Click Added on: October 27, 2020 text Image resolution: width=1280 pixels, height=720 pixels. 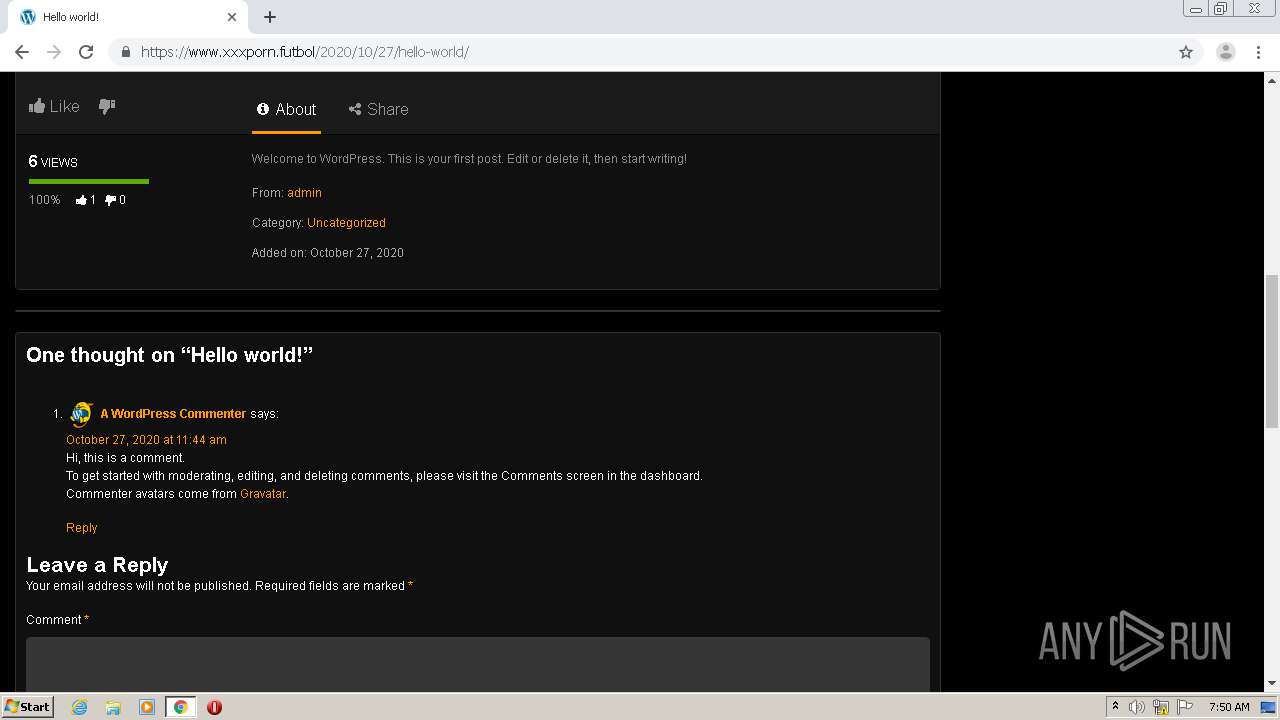(x=328, y=253)
